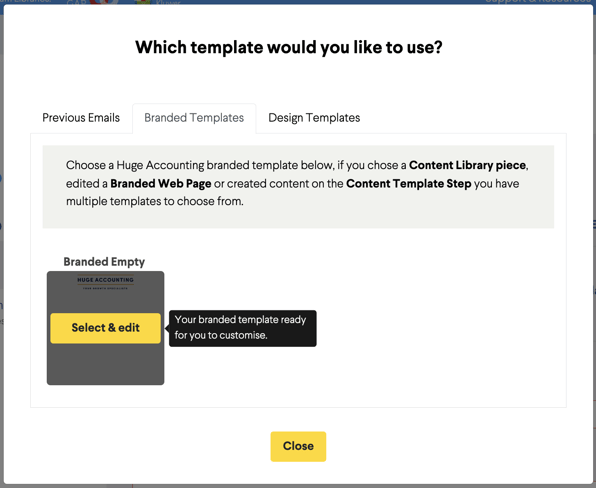Click the Huge Accounting logo in thumbnail

(x=105, y=280)
